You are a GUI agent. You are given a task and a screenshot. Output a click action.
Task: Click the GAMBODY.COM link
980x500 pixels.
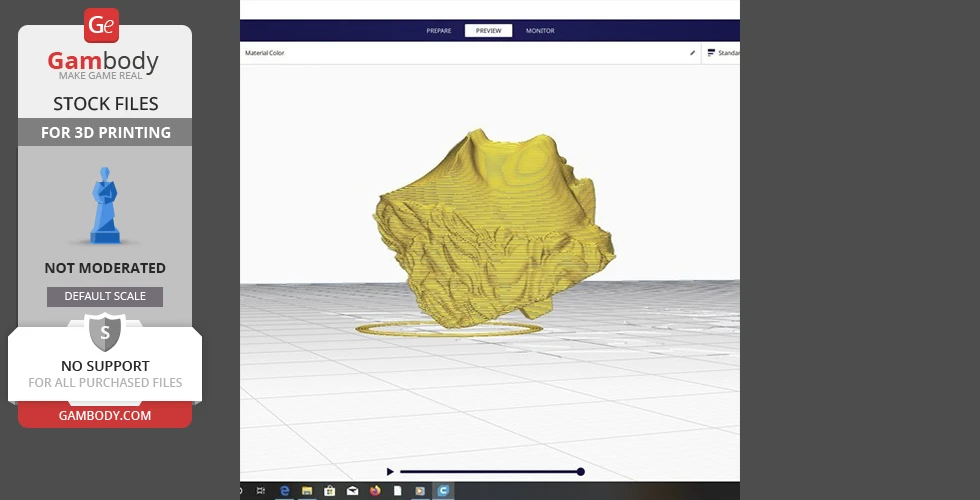tap(105, 416)
